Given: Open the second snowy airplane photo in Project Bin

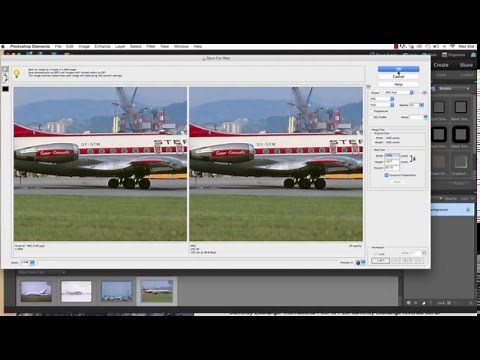Looking at the screenshot, I should 76,291.
